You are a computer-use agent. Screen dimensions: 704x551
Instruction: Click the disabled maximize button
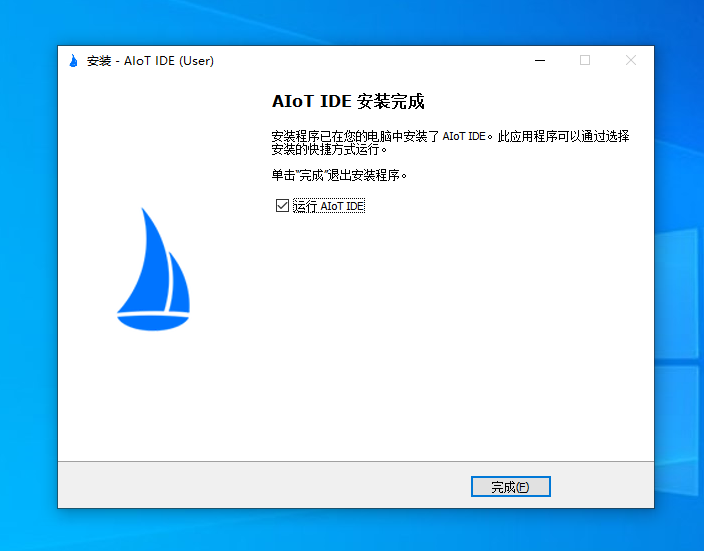point(585,60)
